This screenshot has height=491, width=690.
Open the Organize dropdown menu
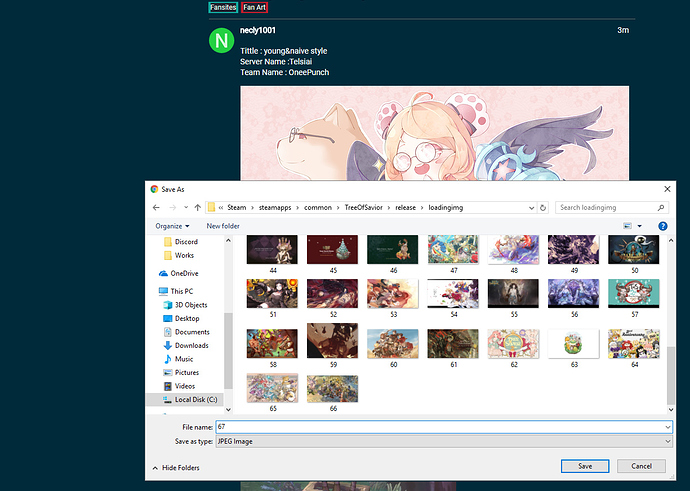pos(172,226)
